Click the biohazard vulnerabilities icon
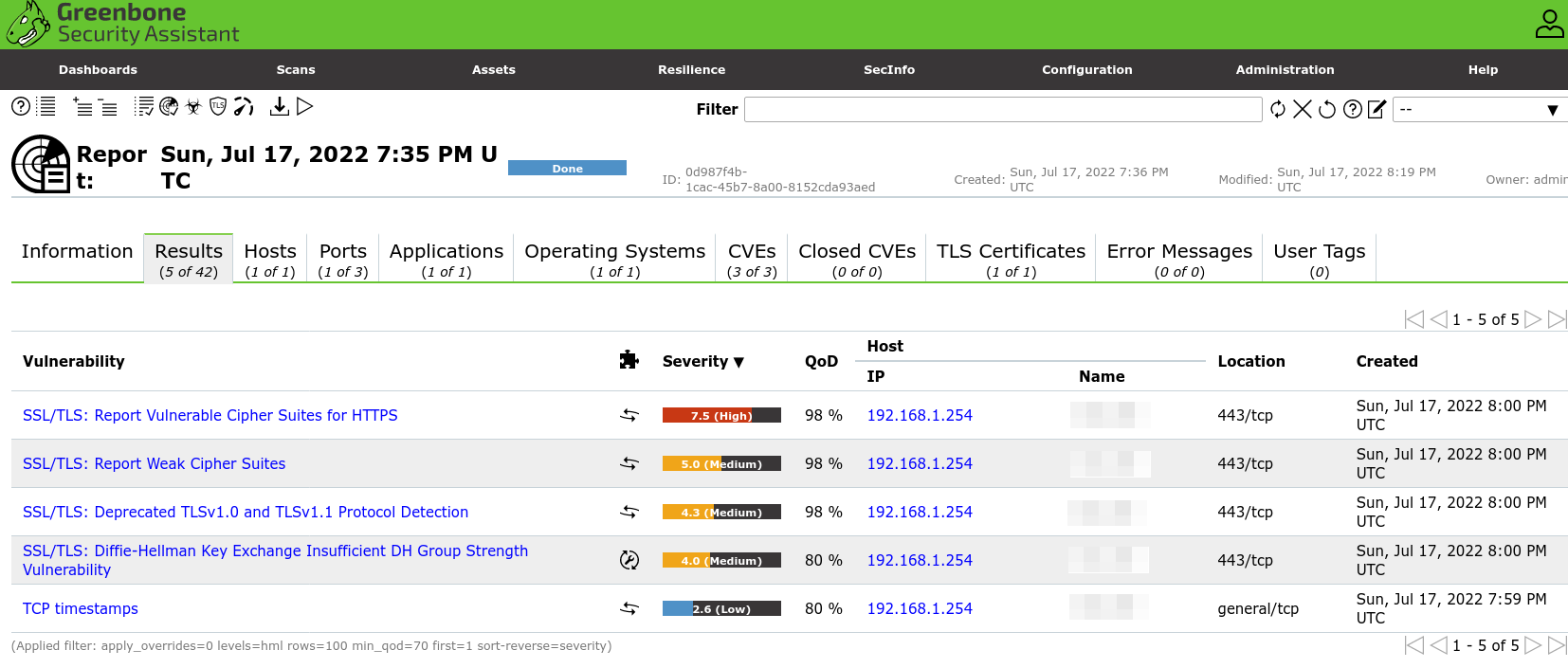1568x668 pixels. pyautogui.click(x=193, y=107)
